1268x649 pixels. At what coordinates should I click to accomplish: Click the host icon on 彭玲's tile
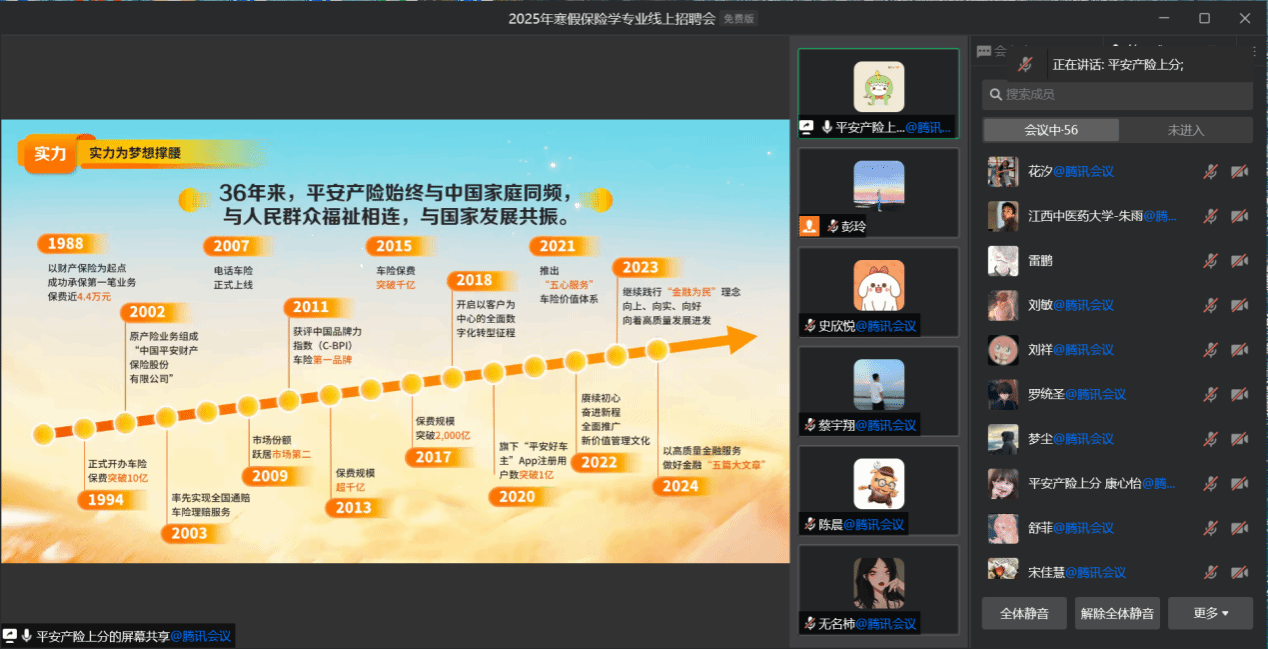point(809,226)
